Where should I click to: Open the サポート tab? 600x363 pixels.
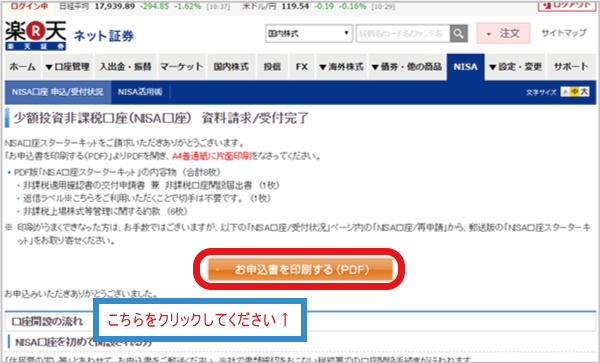571,67
